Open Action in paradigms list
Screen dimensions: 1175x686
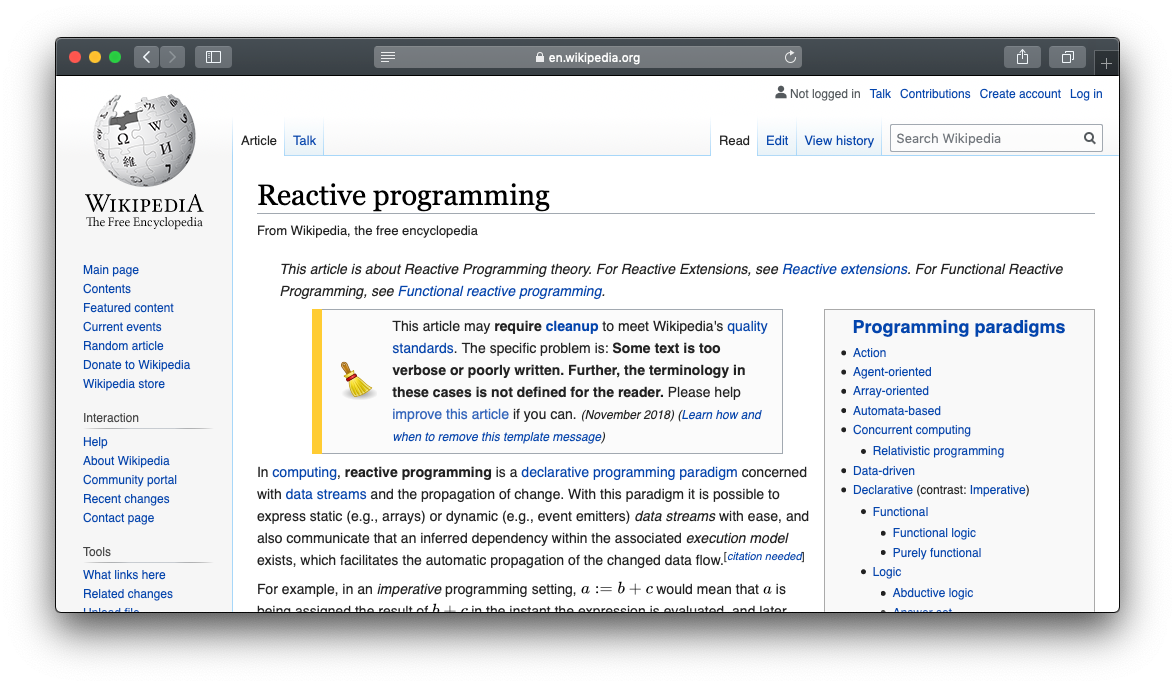[869, 352]
